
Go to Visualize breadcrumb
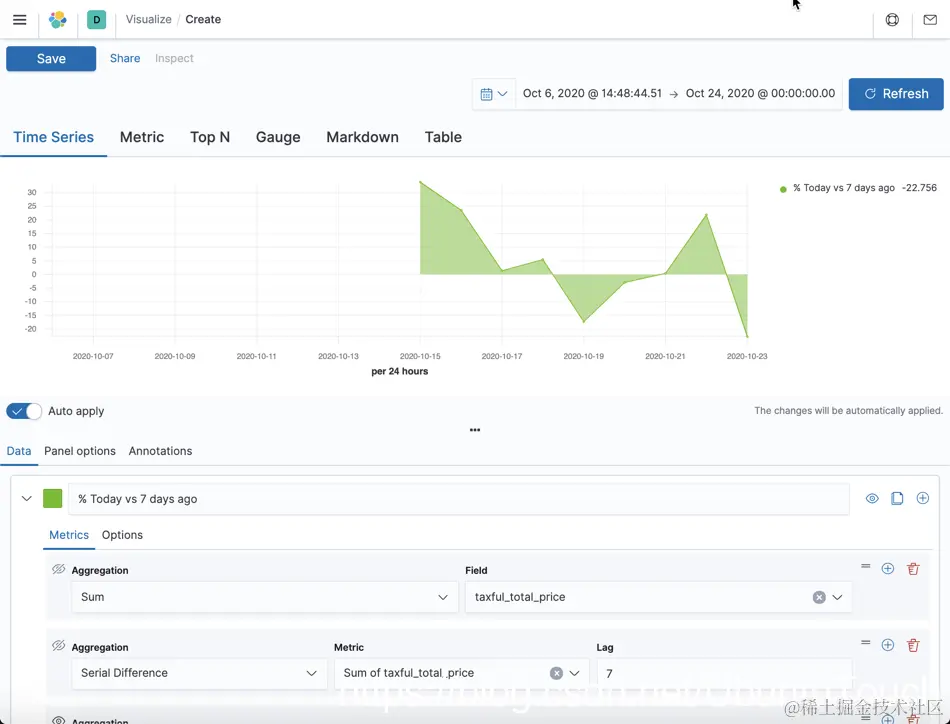(148, 19)
